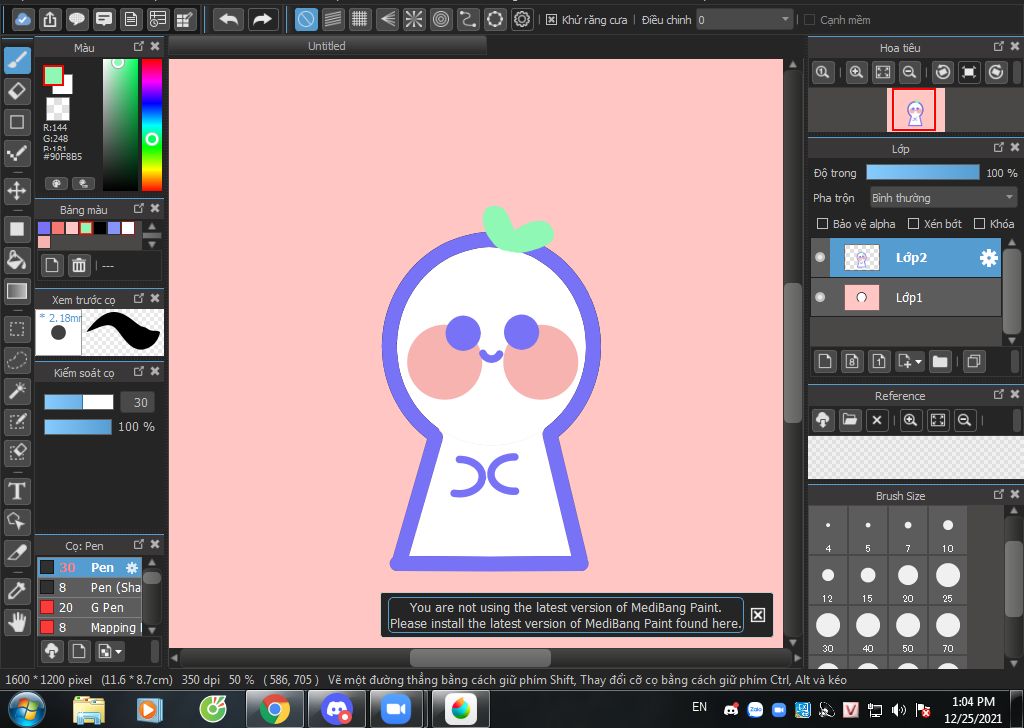
Task: Open Google Chrome from the taskbar
Action: (275, 709)
